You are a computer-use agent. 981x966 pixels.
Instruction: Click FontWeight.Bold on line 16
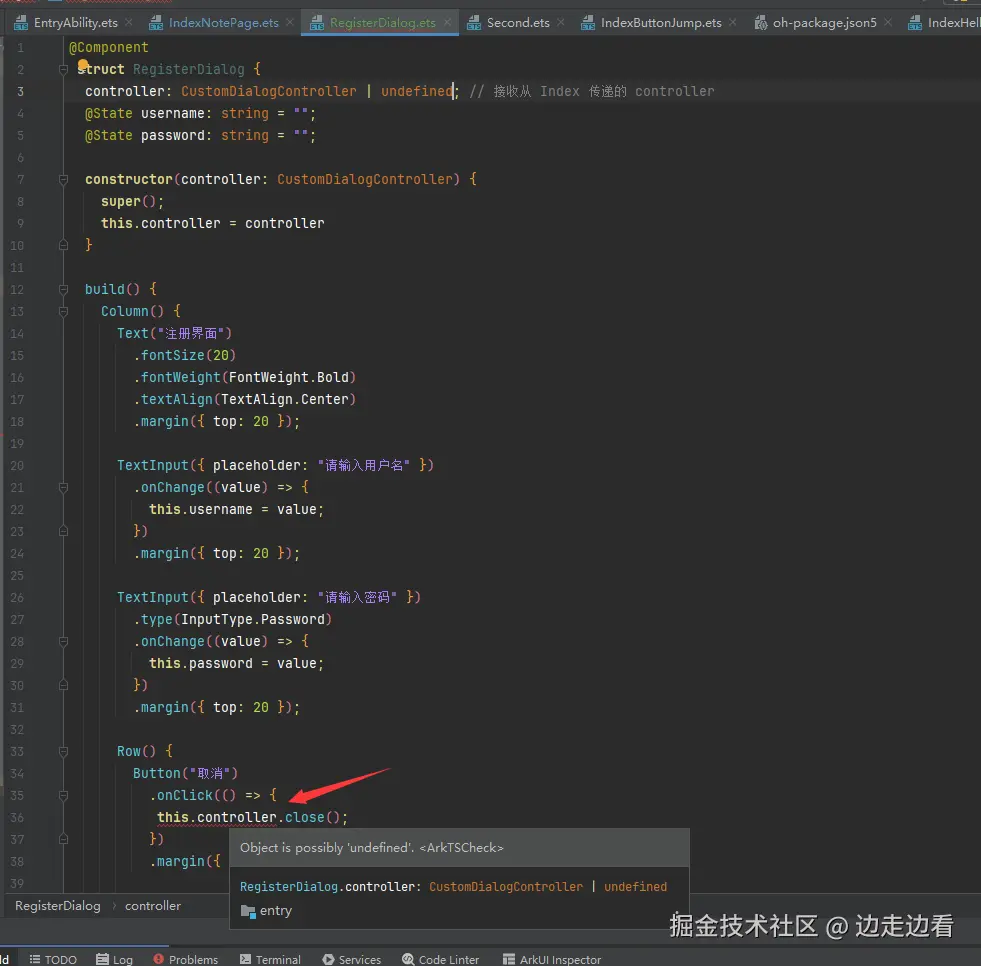pos(289,377)
